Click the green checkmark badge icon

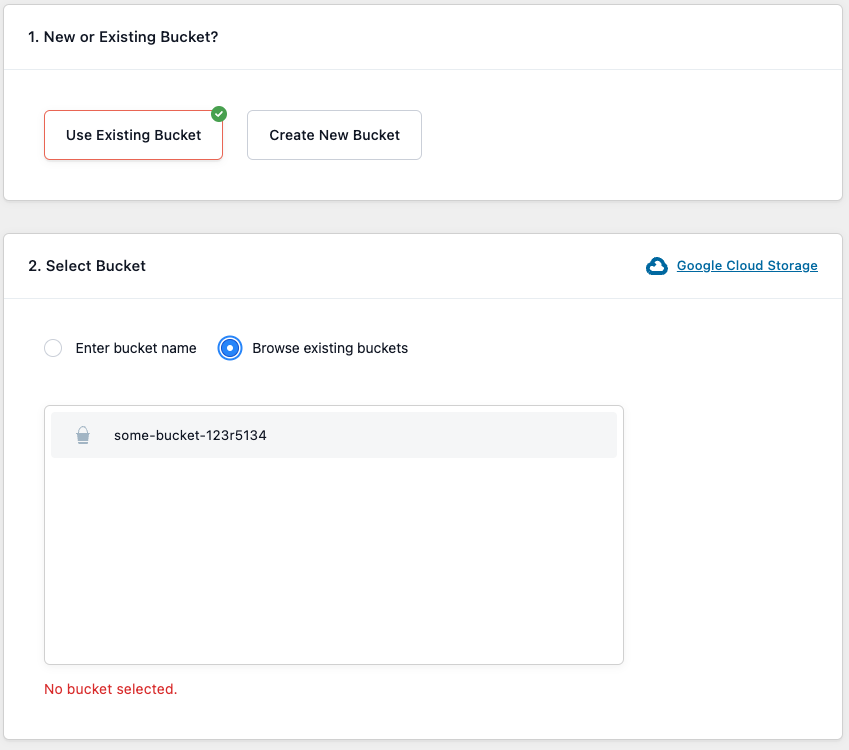pos(219,114)
